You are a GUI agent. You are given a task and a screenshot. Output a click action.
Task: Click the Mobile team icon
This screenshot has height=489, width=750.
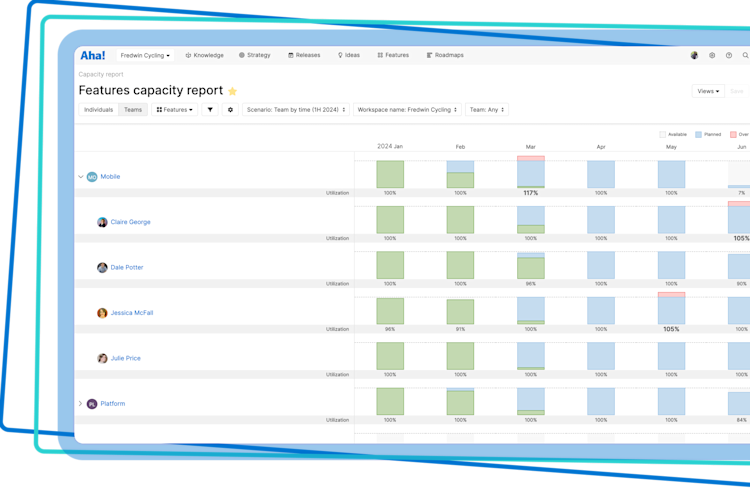pos(92,177)
